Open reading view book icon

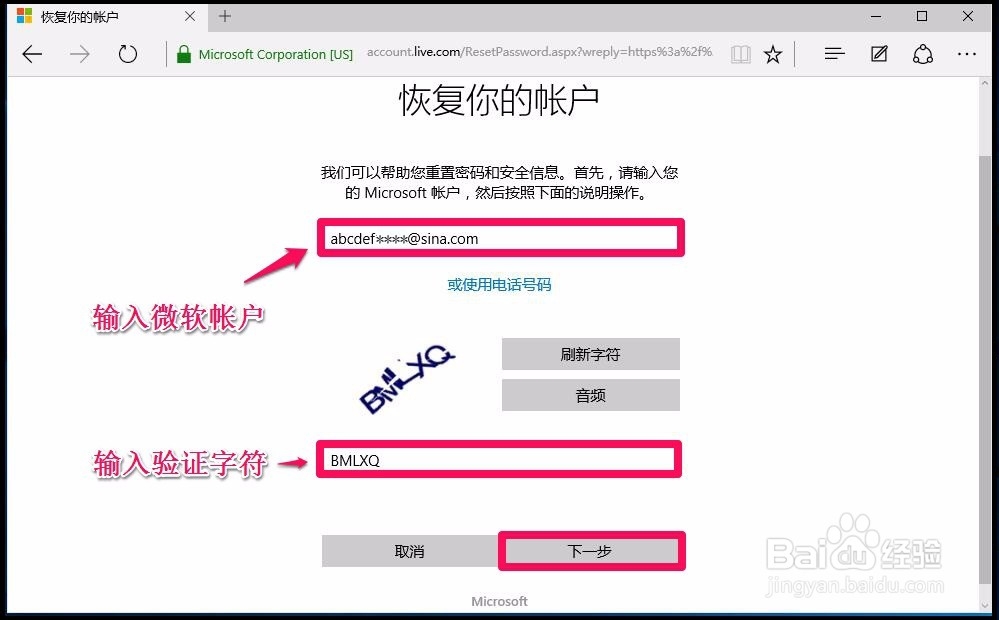click(x=740, y=54)
